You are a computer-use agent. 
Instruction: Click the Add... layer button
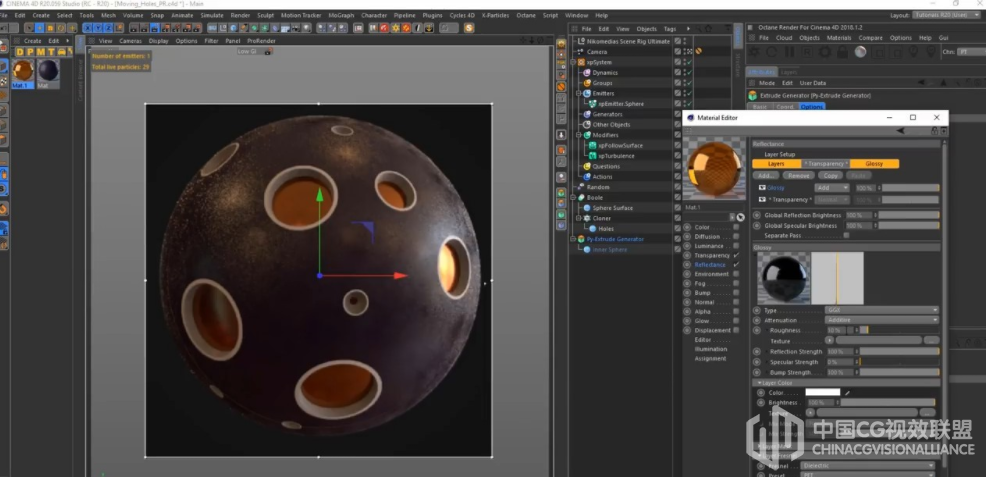click(766, 176)
